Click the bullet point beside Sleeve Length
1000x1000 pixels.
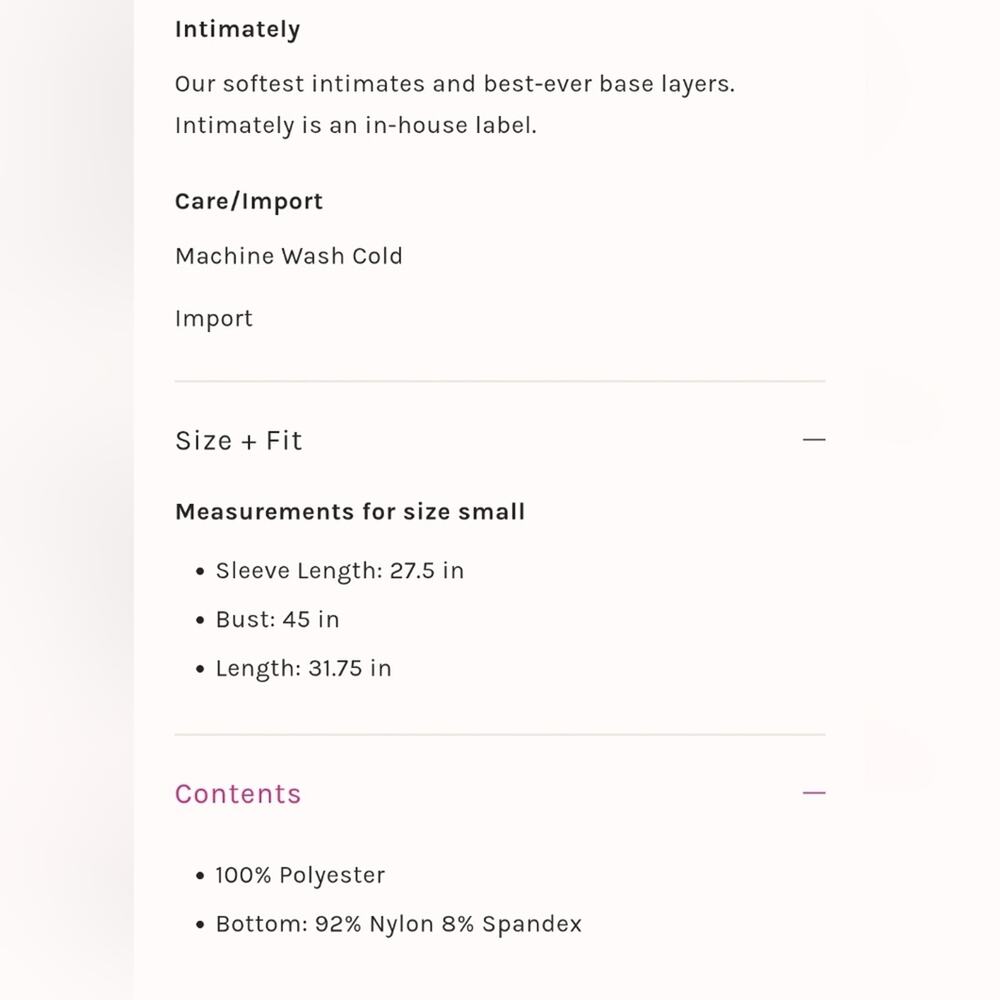pos(200,571)
